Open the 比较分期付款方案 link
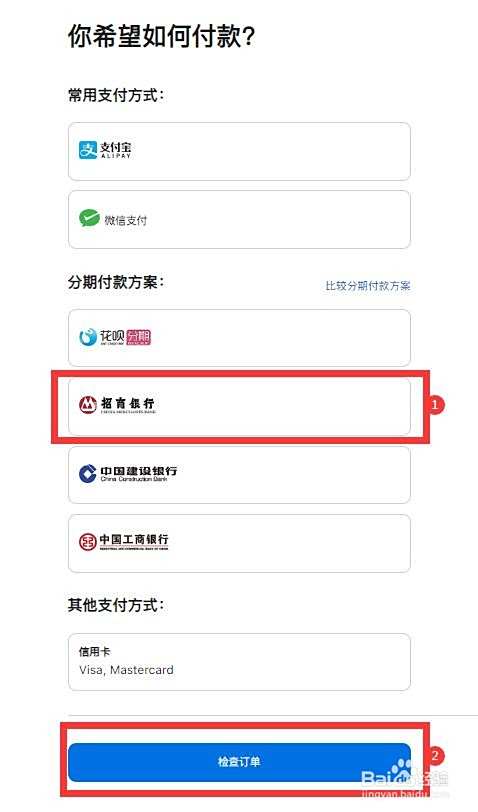This screenshot has width=478, height=812. [368, 285]
